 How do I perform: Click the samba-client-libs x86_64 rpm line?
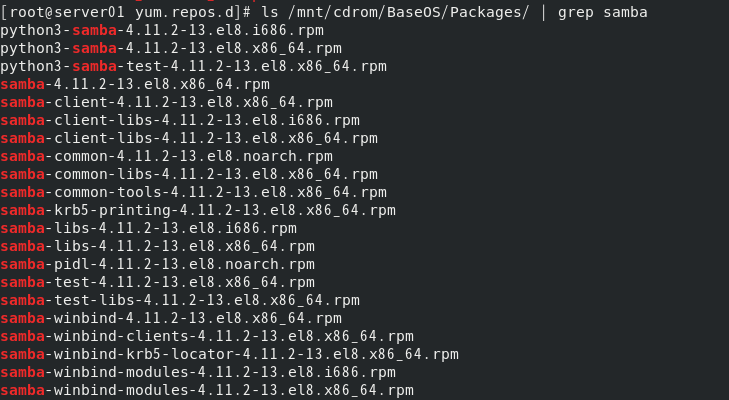(x=189, y=138)
